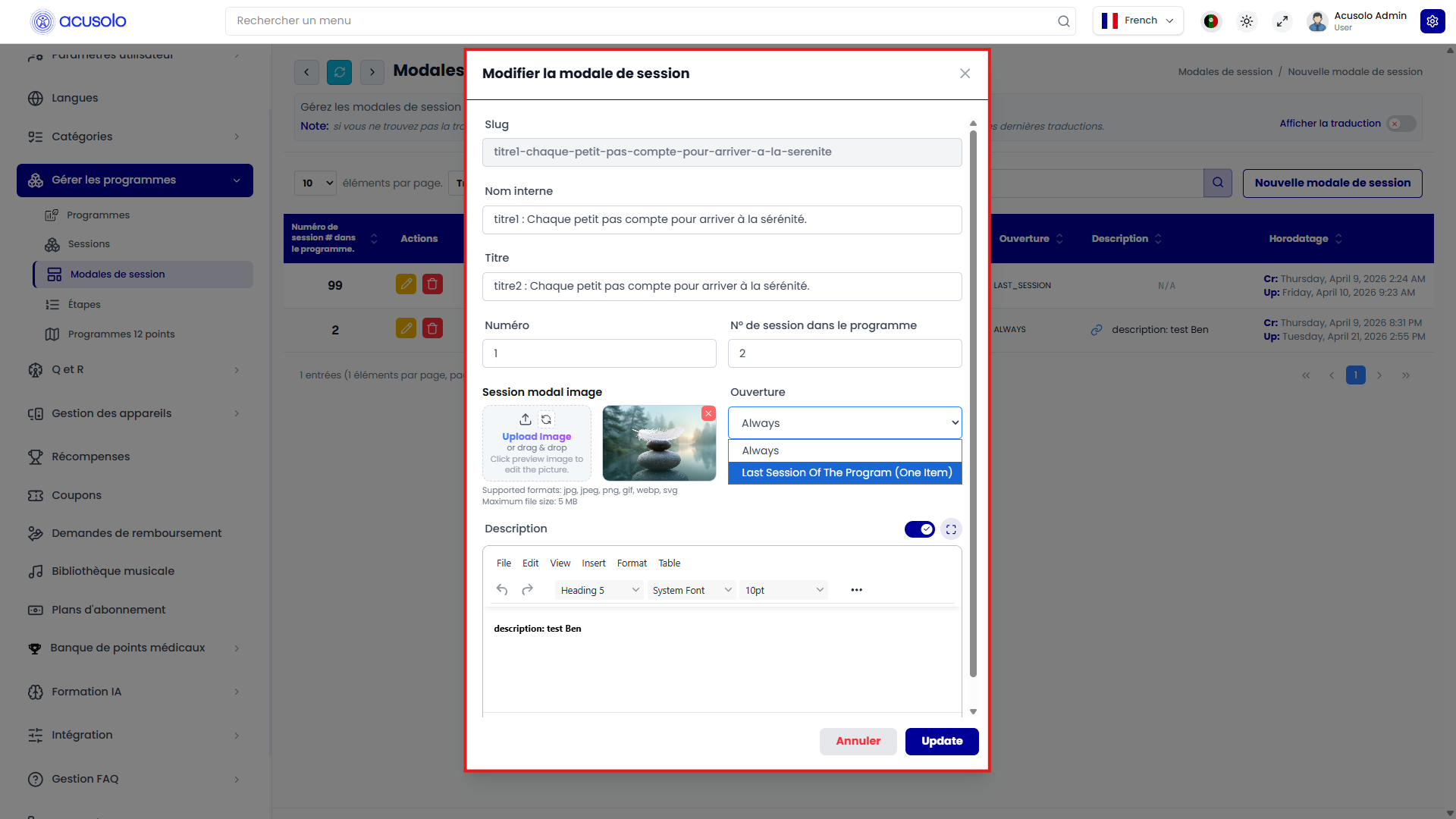
Task: Click the search magnifier in top menu search
Action: [x=1063, y=21]
